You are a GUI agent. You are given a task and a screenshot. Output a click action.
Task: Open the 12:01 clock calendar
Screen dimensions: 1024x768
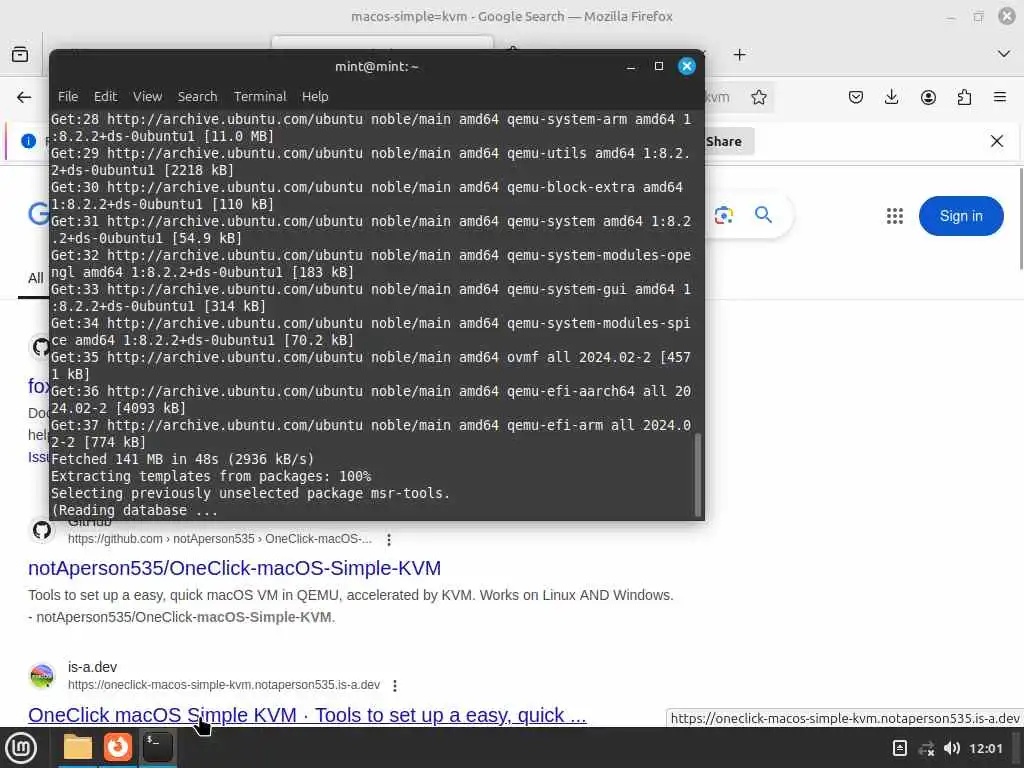pos(985,748)
